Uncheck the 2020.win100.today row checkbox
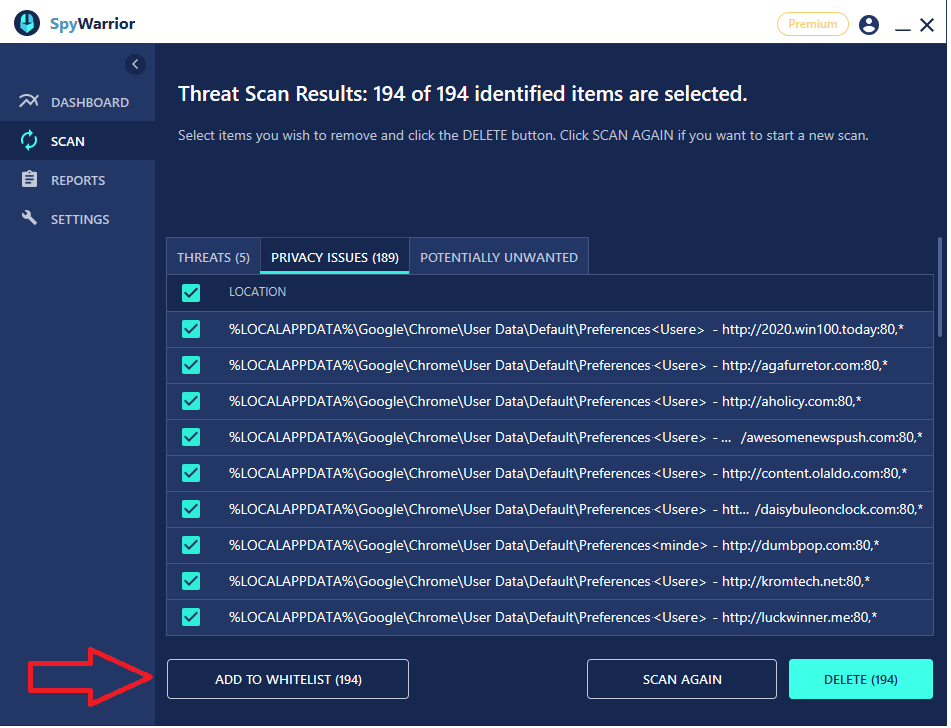The height and width of the screenshot is (728, 951). [191, 329]
